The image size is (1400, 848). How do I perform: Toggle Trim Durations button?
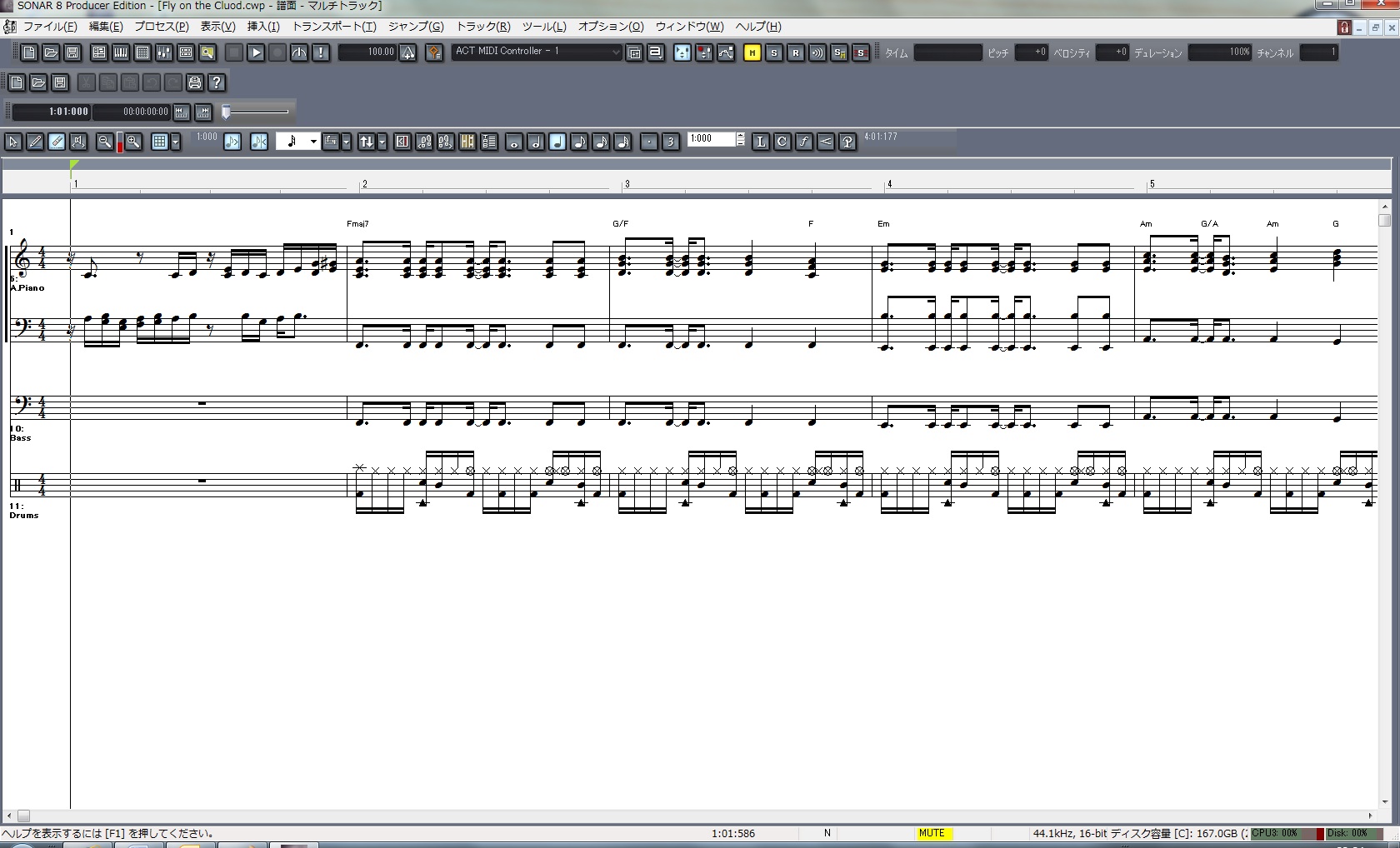tap(259, 142)
